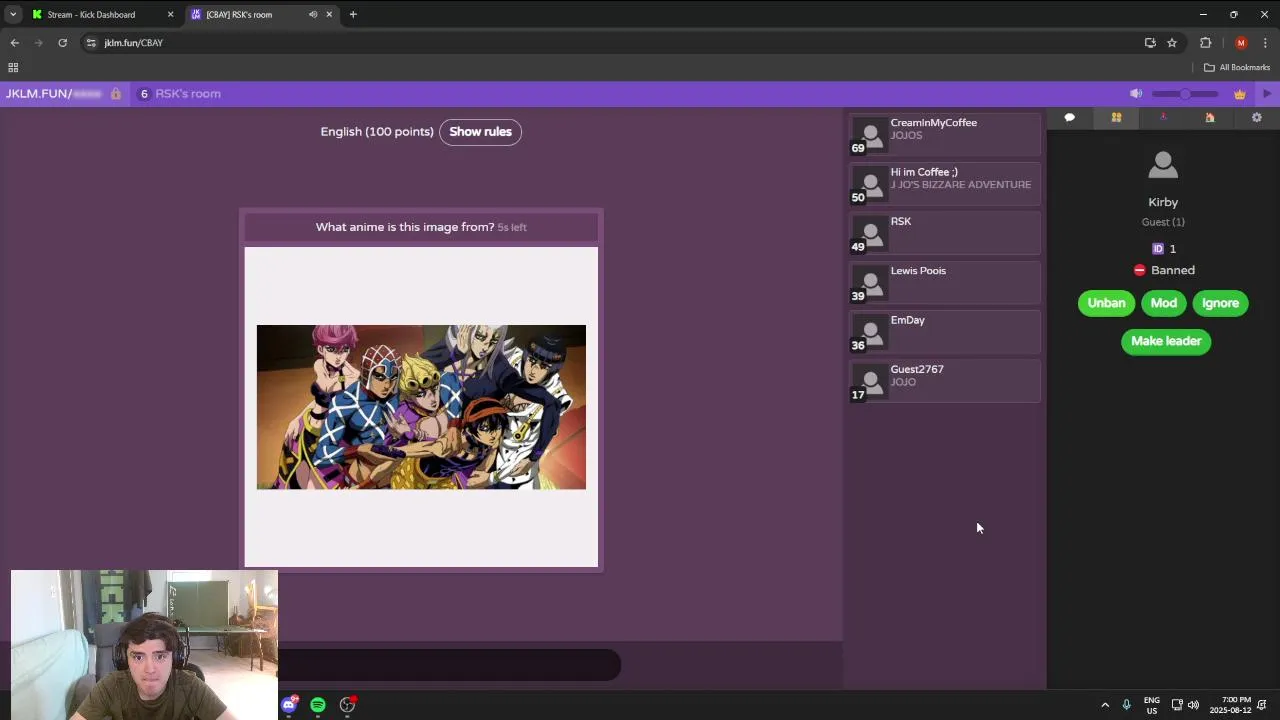Open the ENG US language switcher
1280x720 pixels.
click(1152, 705)
